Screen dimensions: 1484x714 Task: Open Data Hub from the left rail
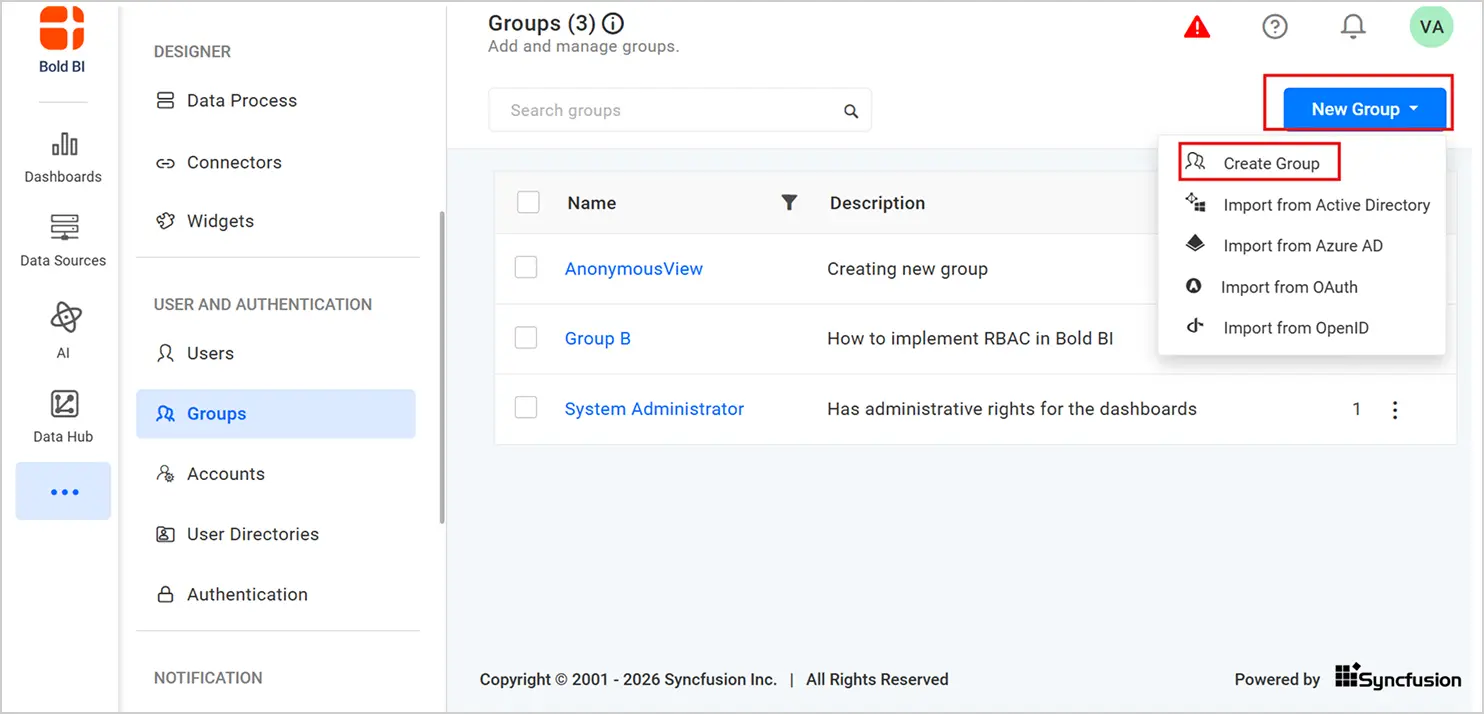[x=63, y=416]
